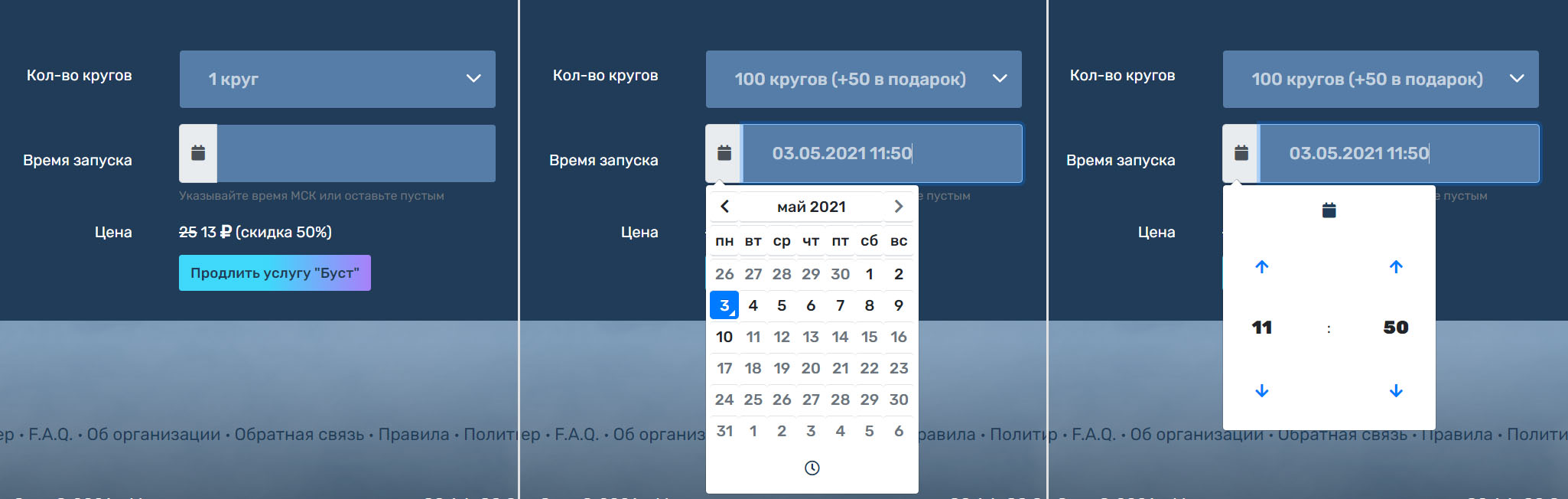Go to next month in calendar

pos(899,206)
